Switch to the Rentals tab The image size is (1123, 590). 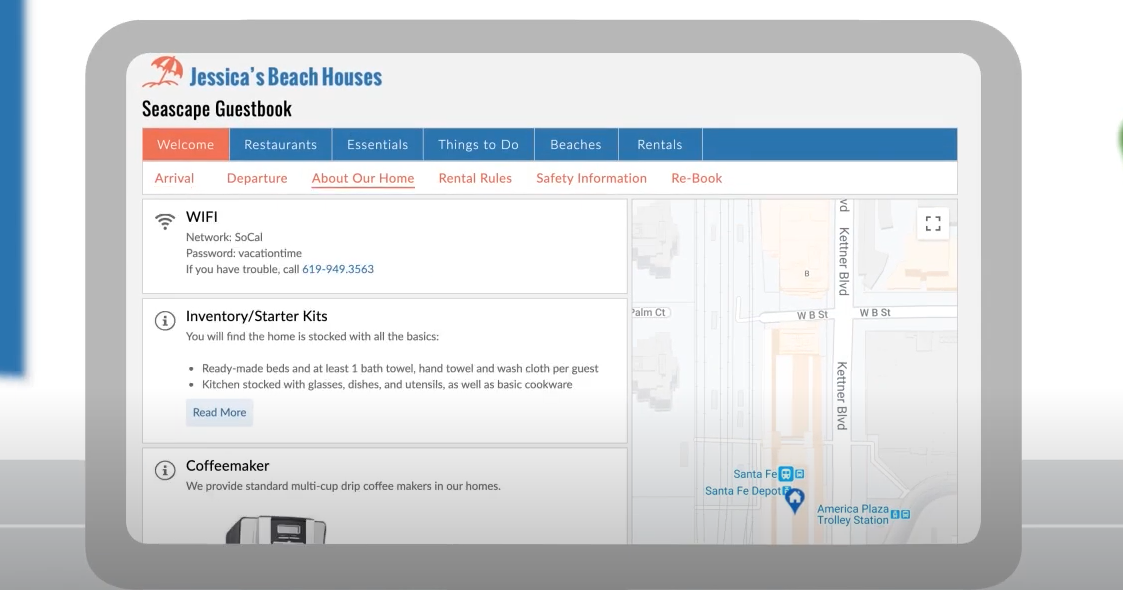[659, 144]
